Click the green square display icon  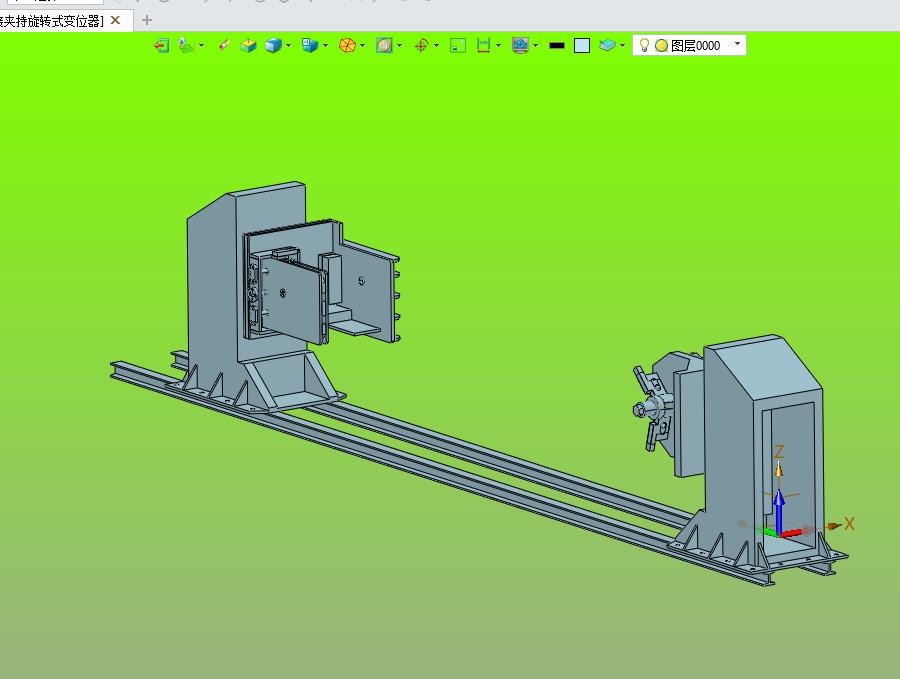(x=458, y=45)
